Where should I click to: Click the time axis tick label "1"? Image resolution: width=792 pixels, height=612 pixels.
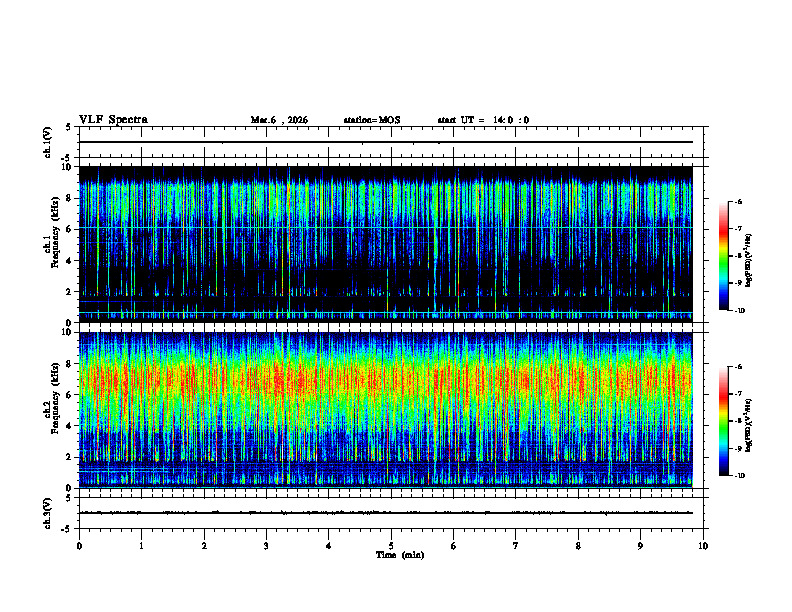[x=141, y=546]
